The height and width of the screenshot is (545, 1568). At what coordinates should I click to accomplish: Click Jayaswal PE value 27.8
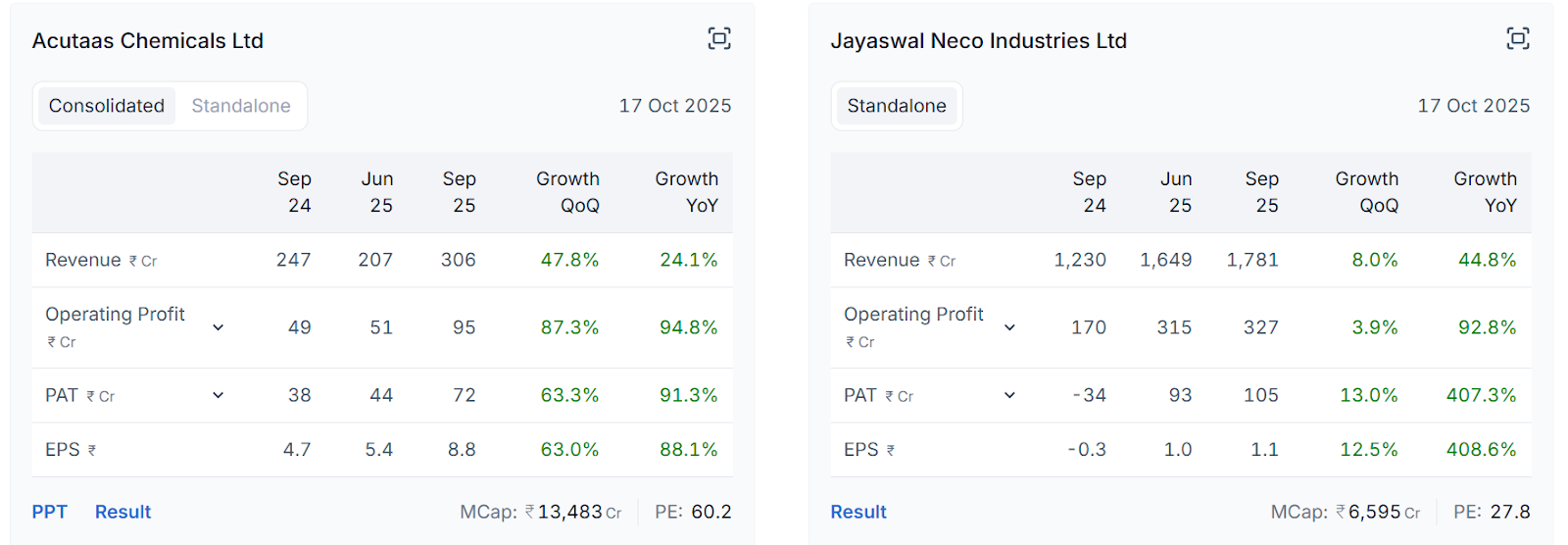click(x=1510, y=512)
